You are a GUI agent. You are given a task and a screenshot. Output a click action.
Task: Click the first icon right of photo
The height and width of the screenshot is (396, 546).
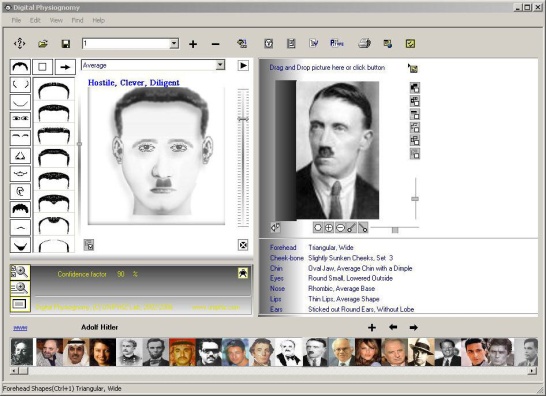pyautogui.click(x=415, y=88)
